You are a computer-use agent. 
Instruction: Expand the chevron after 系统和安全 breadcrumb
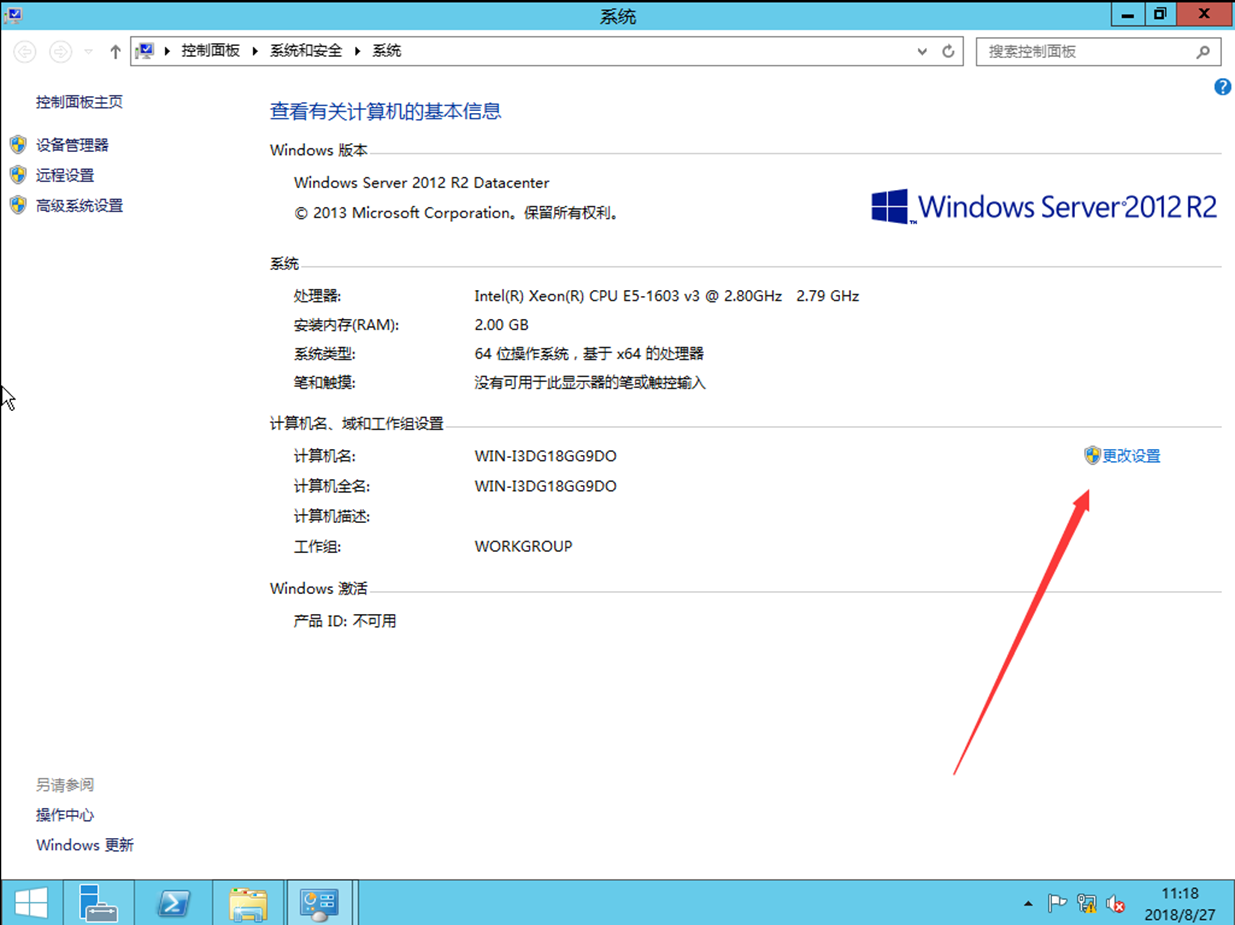(x=358, y=51)
